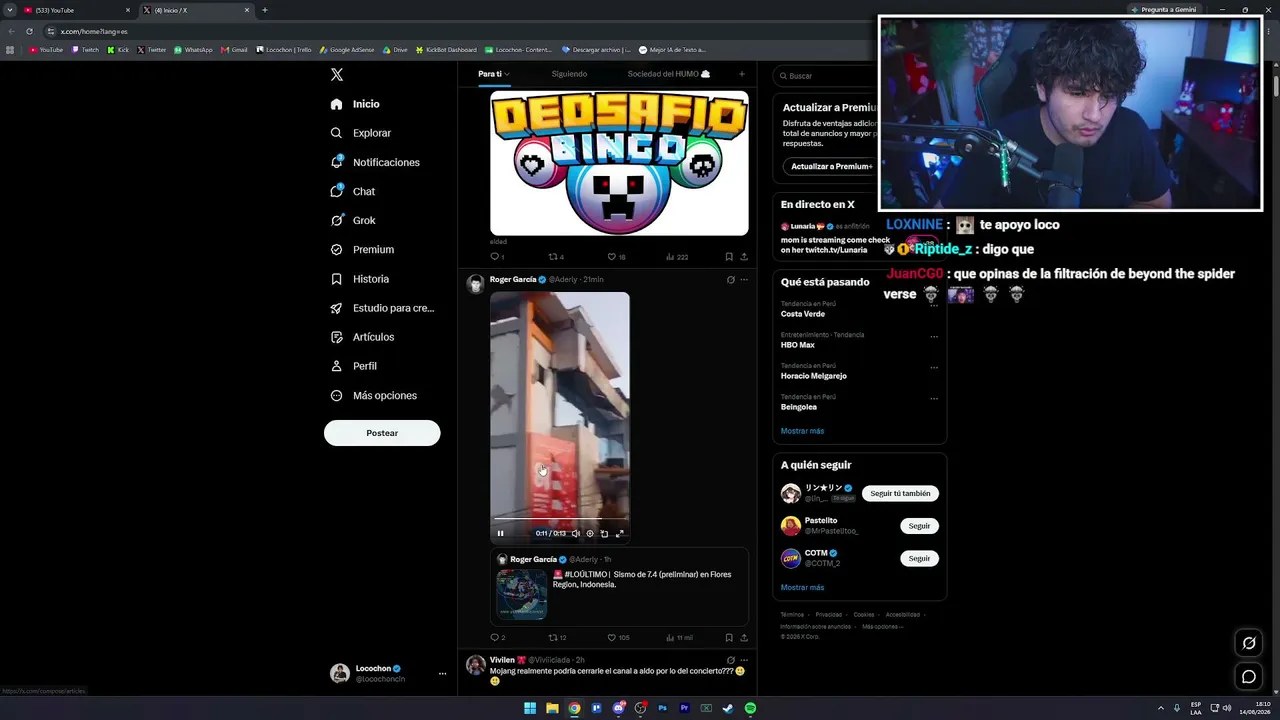Image resolution: width=1280 pixels, height=720 pixels.
Task: Open video settings gear
Action: tap(590, 533)
